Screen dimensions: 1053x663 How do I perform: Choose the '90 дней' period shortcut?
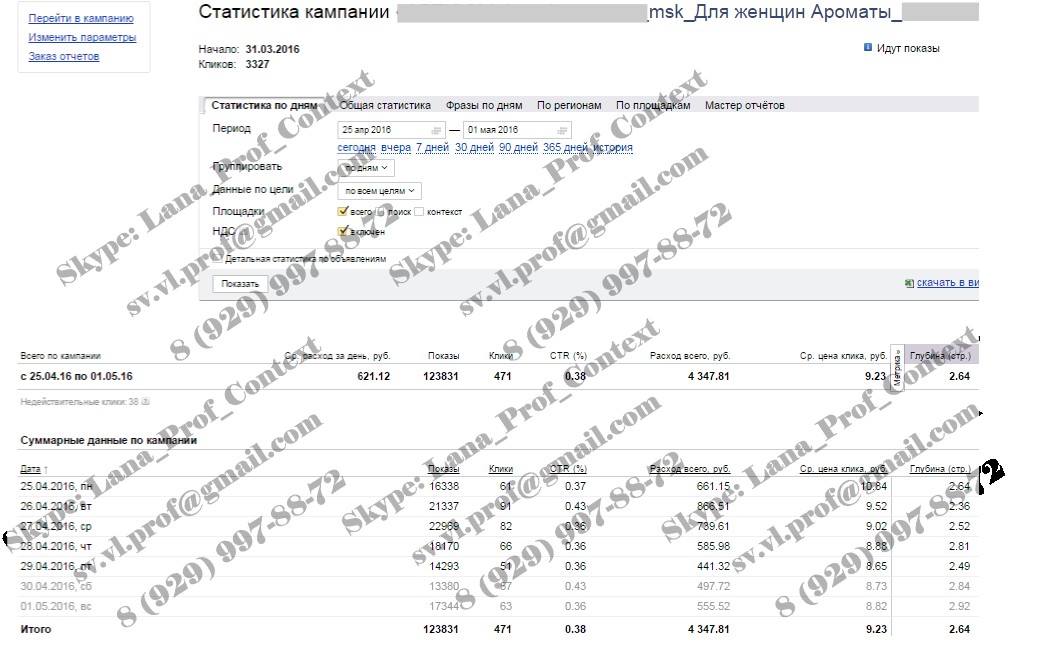(x=518, y=147)
